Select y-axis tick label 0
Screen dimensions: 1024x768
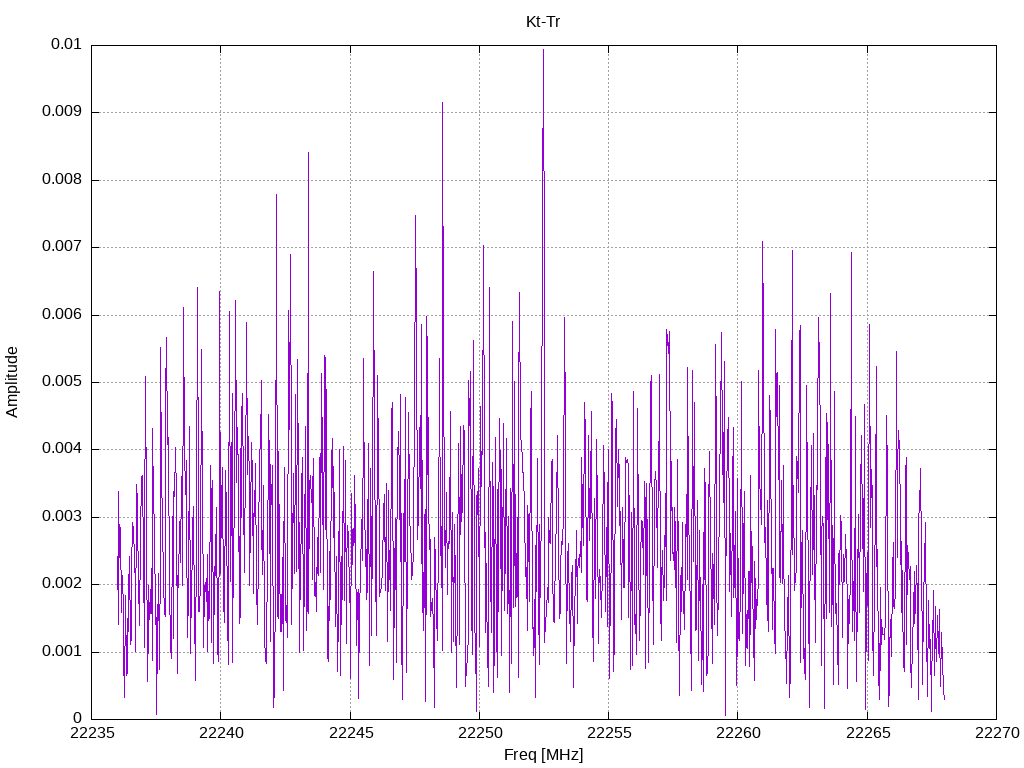pyautogui.click(x=77, y=719)
